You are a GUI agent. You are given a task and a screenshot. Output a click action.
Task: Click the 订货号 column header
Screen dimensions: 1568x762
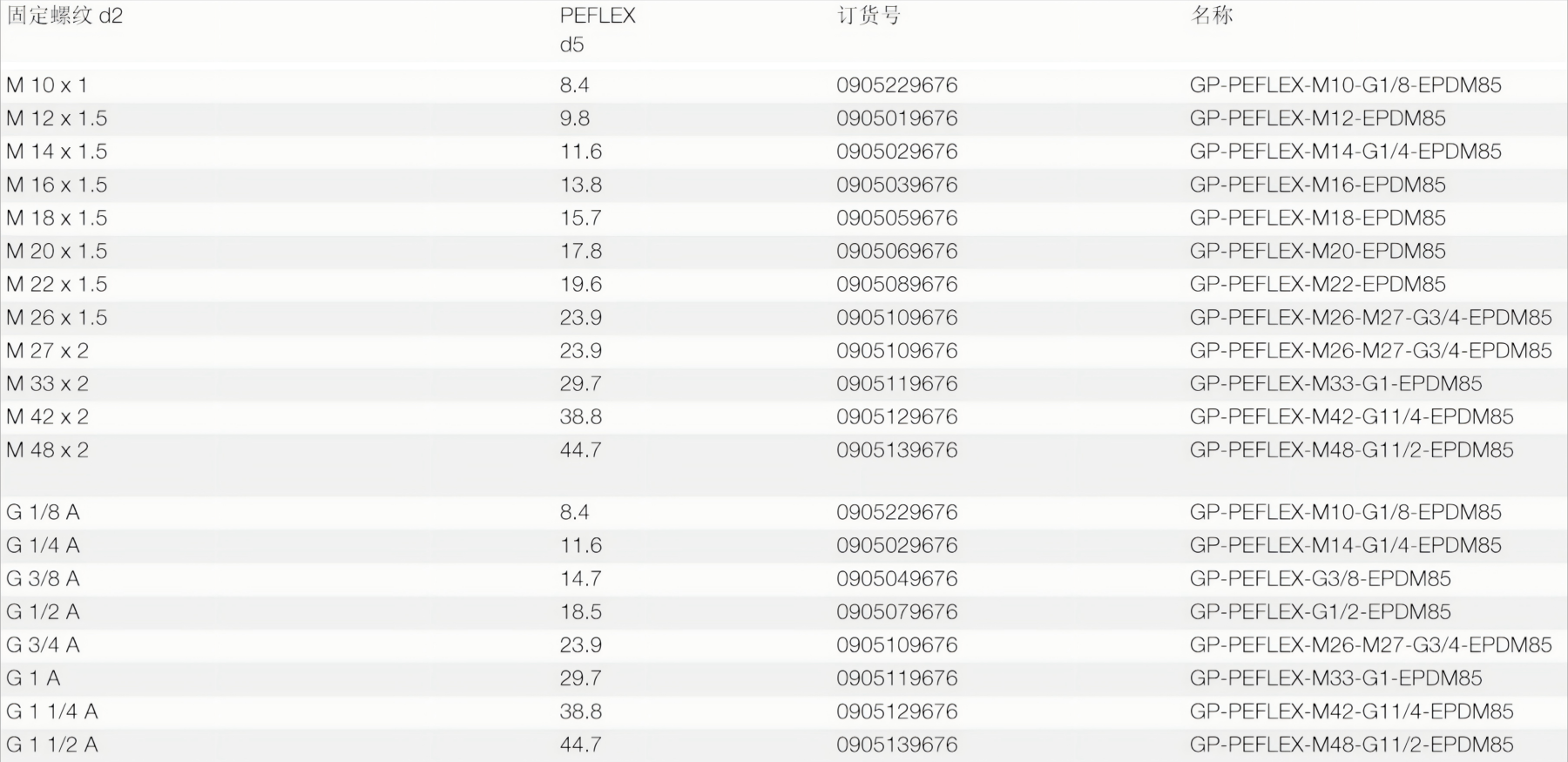click(x=868, y=16)
